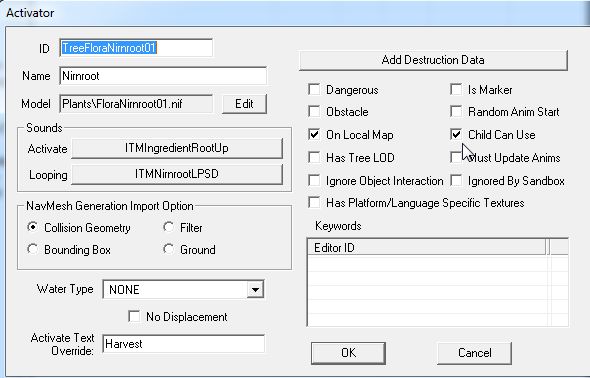Check the Random Anim Start checkbox
This screenshot has height=378, width=590.
point(456,111)
